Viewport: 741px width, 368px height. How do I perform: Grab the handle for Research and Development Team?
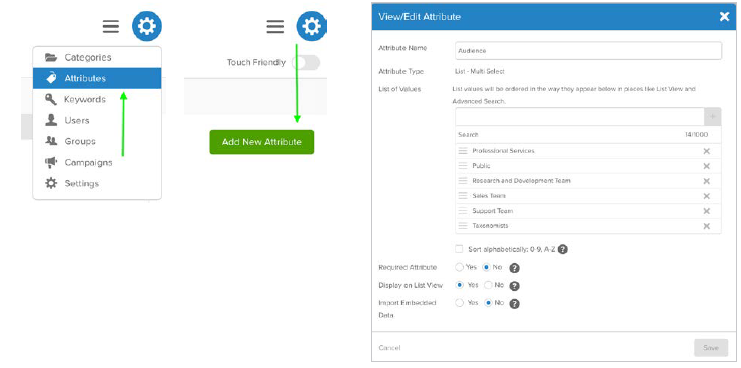pyautogui.click(x=463, y=181)
